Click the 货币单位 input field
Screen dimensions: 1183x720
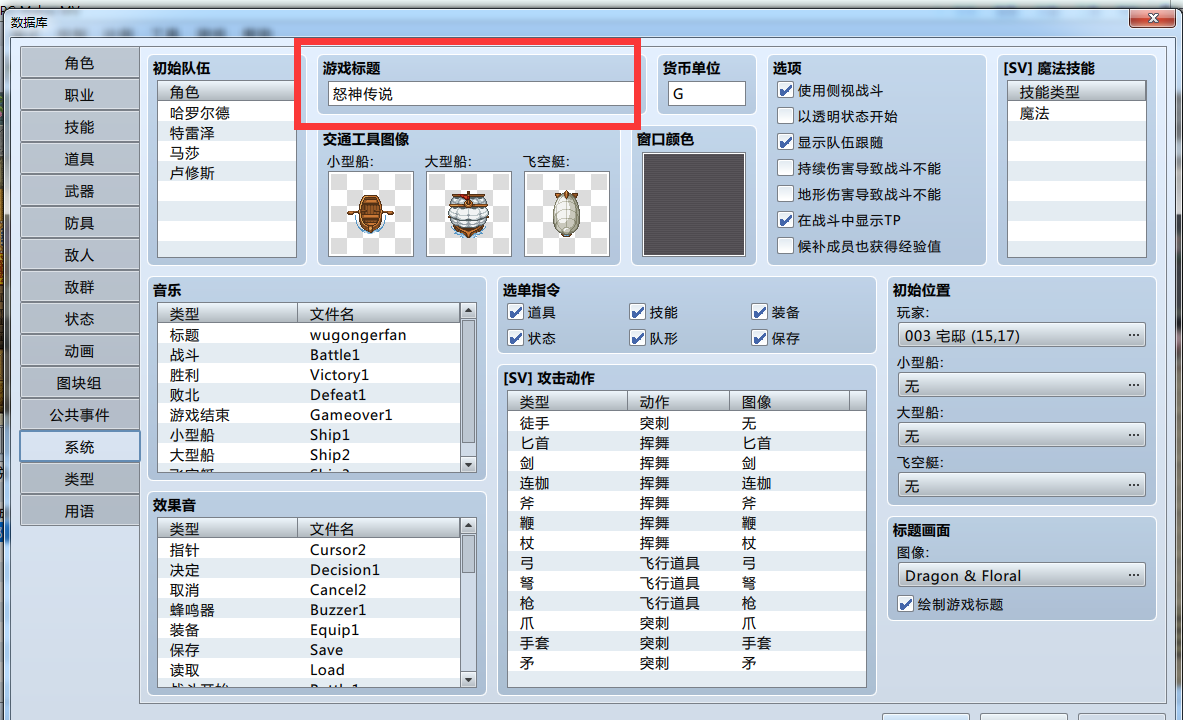(x=706, y=94)
